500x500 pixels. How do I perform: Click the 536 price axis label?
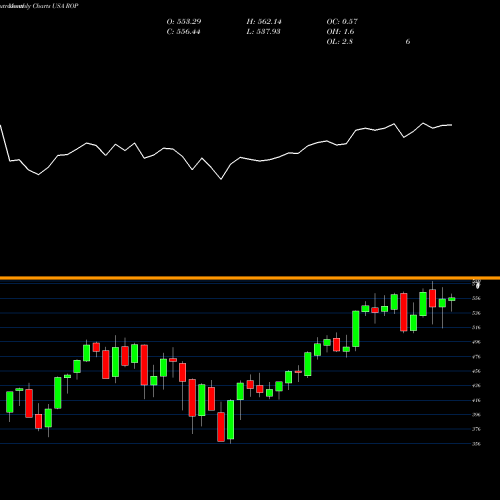click(477, 313)
